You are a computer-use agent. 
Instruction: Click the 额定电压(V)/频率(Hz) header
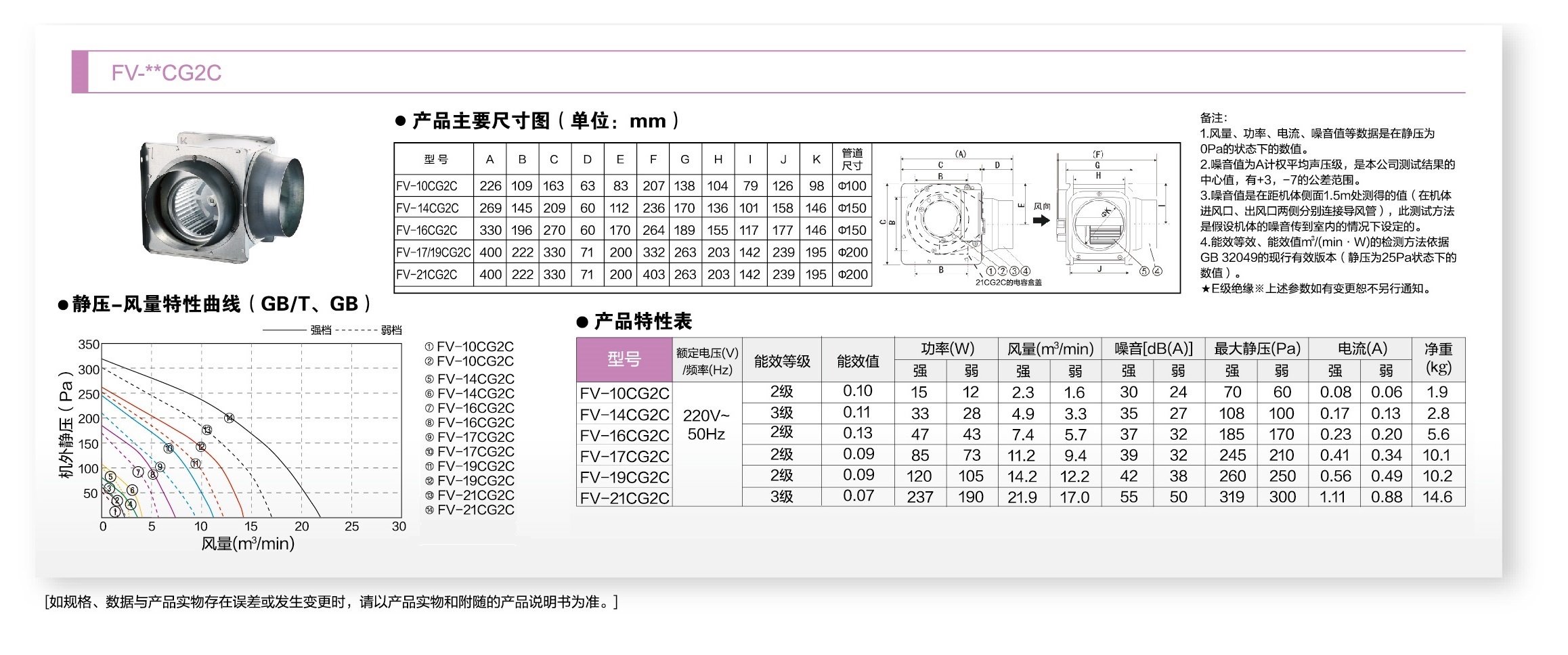point(707,361)
